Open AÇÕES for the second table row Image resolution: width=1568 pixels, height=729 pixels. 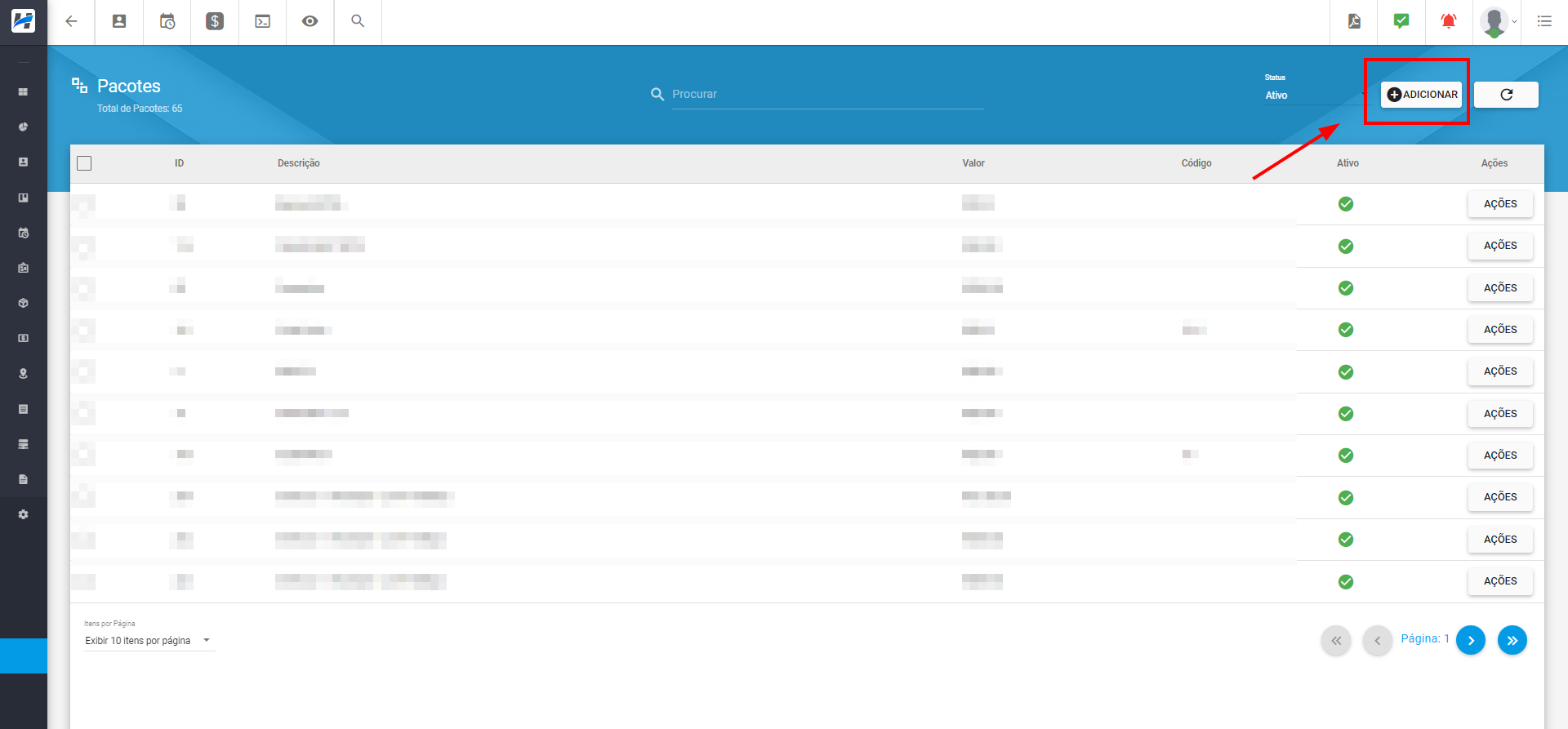pos(1500,246)
